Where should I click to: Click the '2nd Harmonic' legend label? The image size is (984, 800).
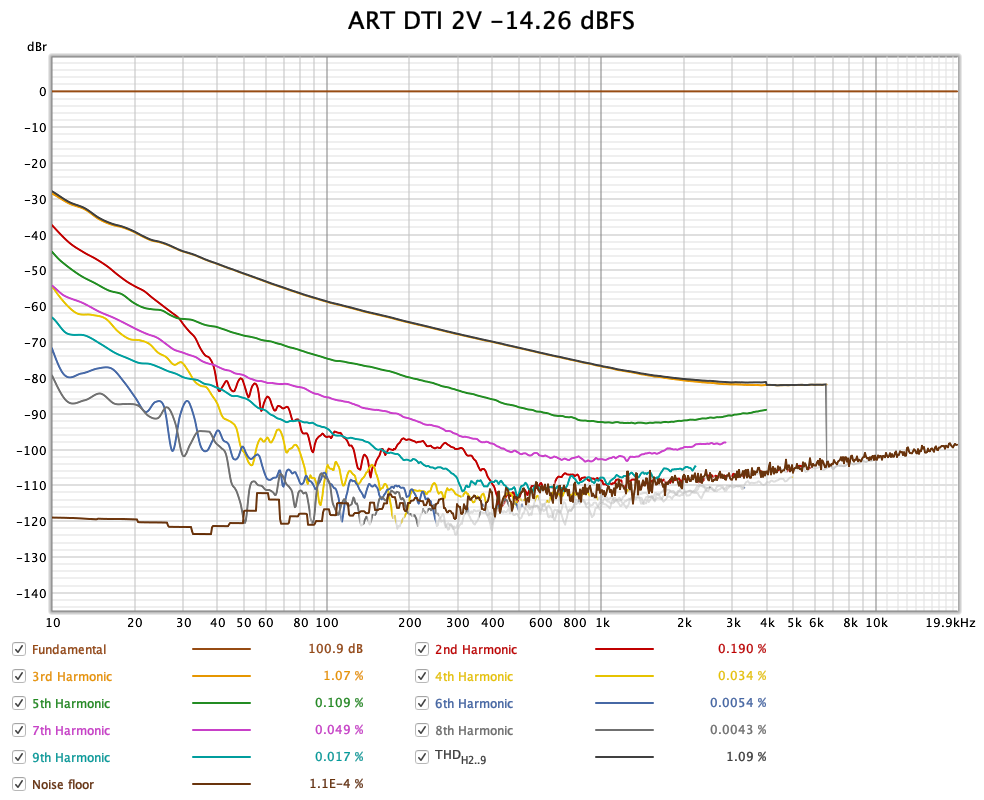pyautogui.click(x=476, y=649)
